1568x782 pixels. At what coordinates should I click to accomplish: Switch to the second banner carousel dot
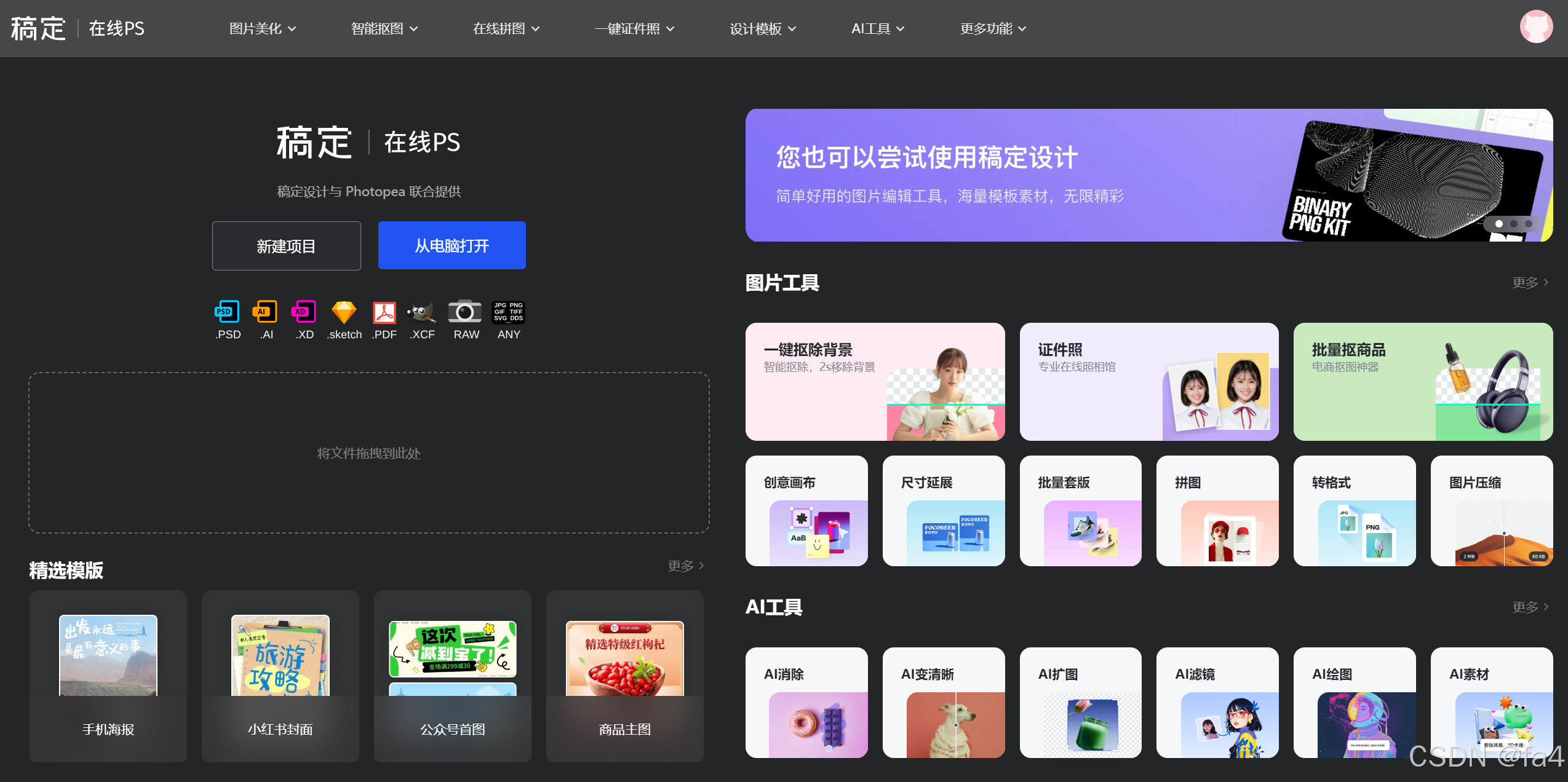[1514, 224]
